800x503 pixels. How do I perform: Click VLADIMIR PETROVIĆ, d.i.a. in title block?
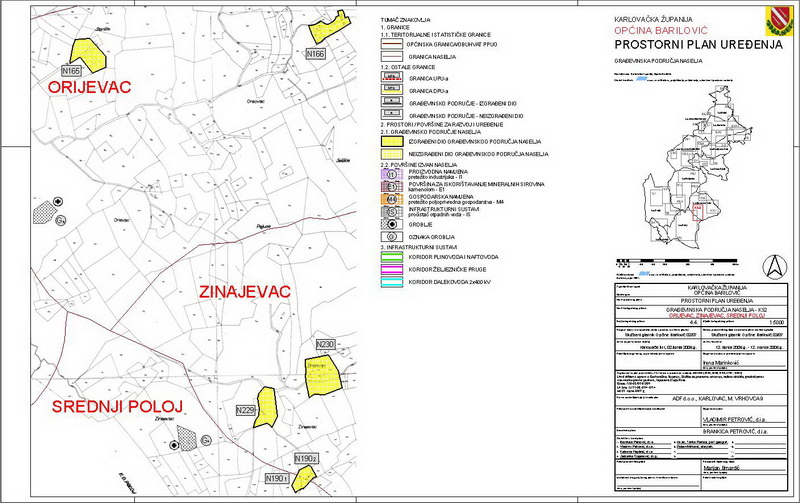tap(735, 420)
